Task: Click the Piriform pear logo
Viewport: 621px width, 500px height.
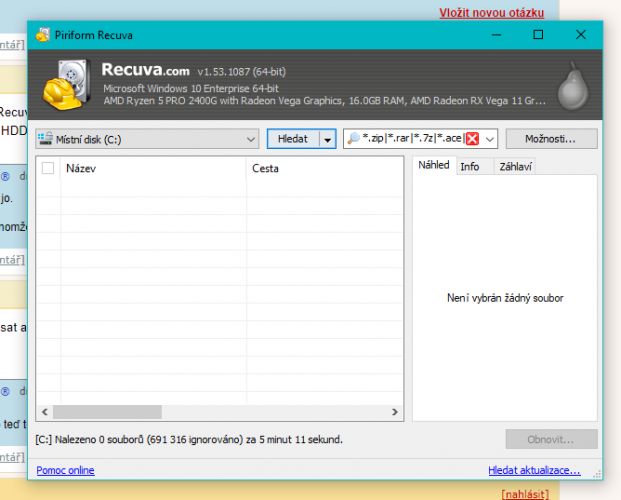Action: (573, 86)
